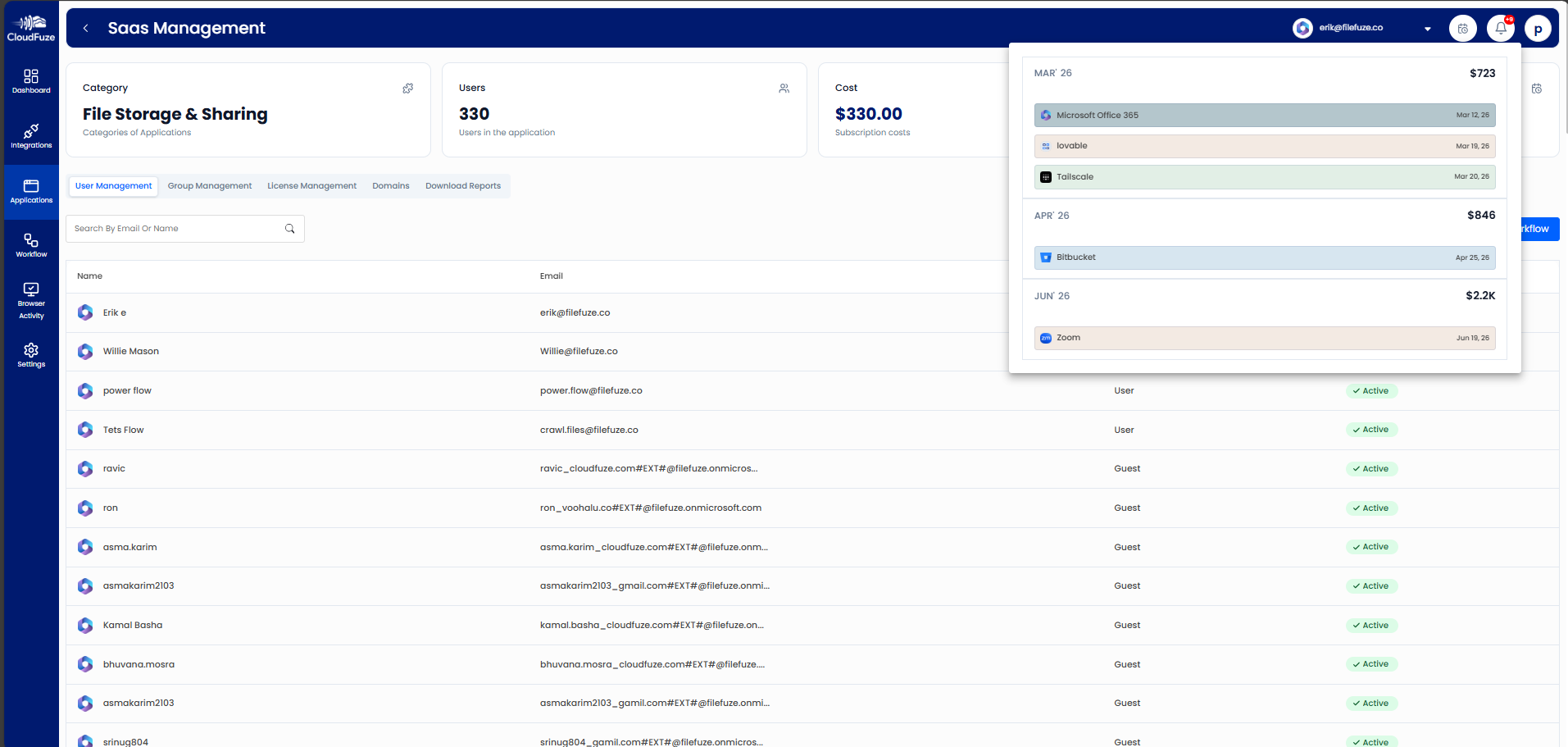
Task: Click the Applications sidebar icon
Action: coord(31,190)
